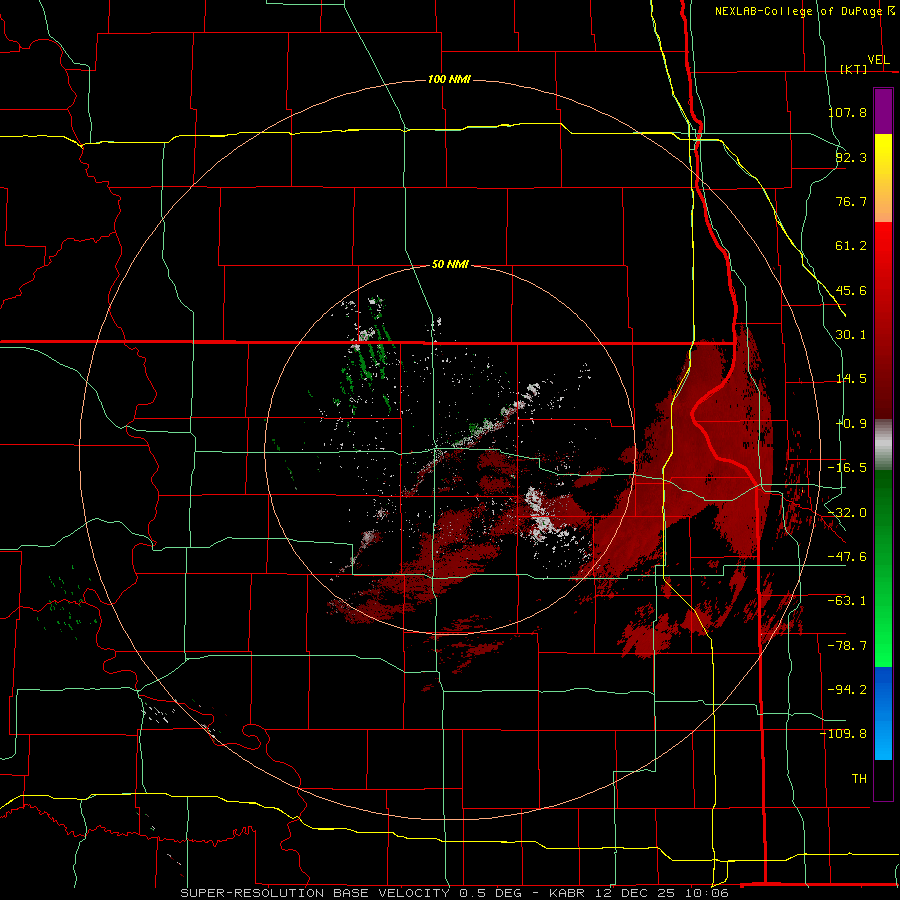Viewport: 900px width, 900px height.
Task: Click the 92.3 value on the velocity scale
Action: (x=851, y=157)
